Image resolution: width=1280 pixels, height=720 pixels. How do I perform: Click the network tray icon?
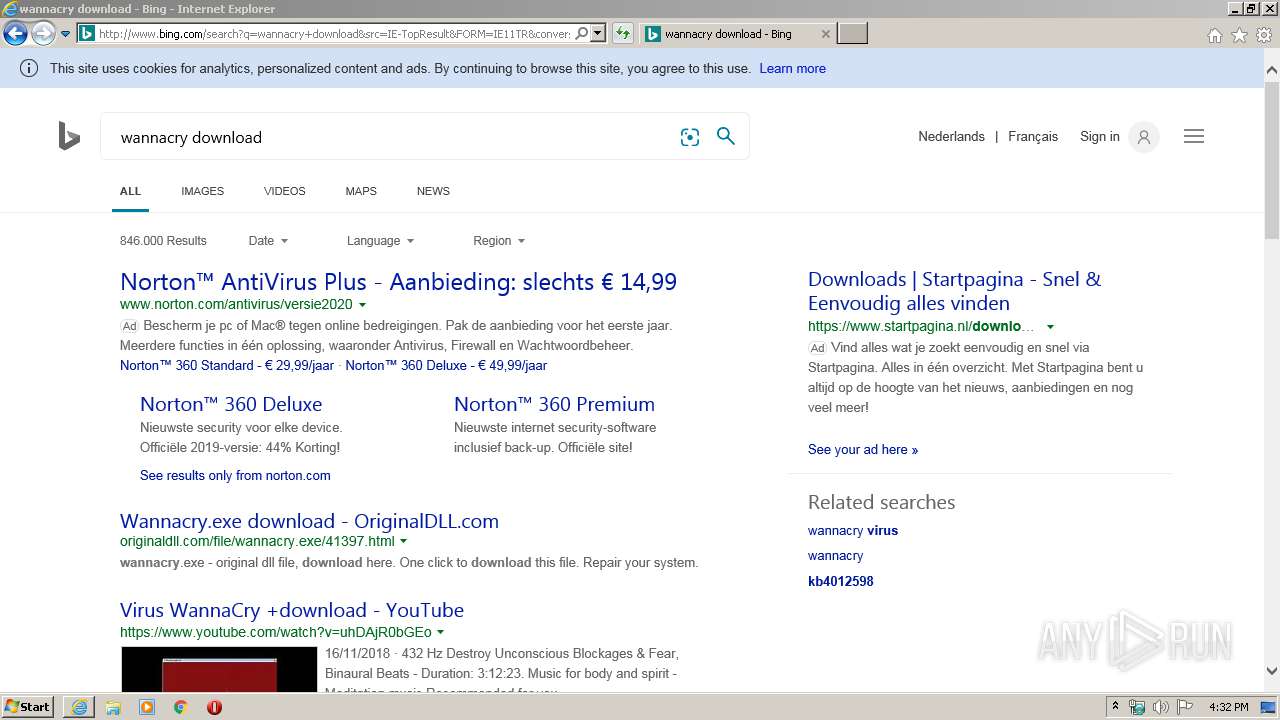[x=1137, y=707]
